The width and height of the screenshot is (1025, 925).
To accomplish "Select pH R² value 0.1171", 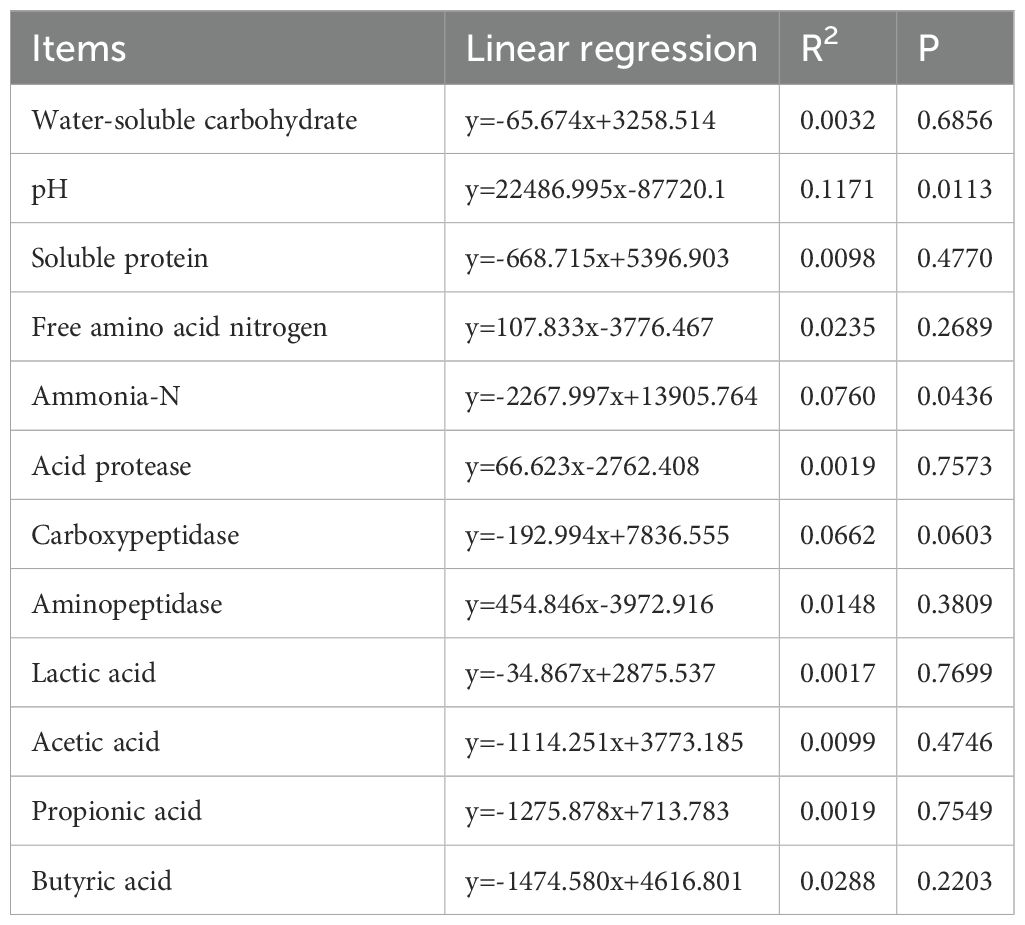I will [837, 190].
